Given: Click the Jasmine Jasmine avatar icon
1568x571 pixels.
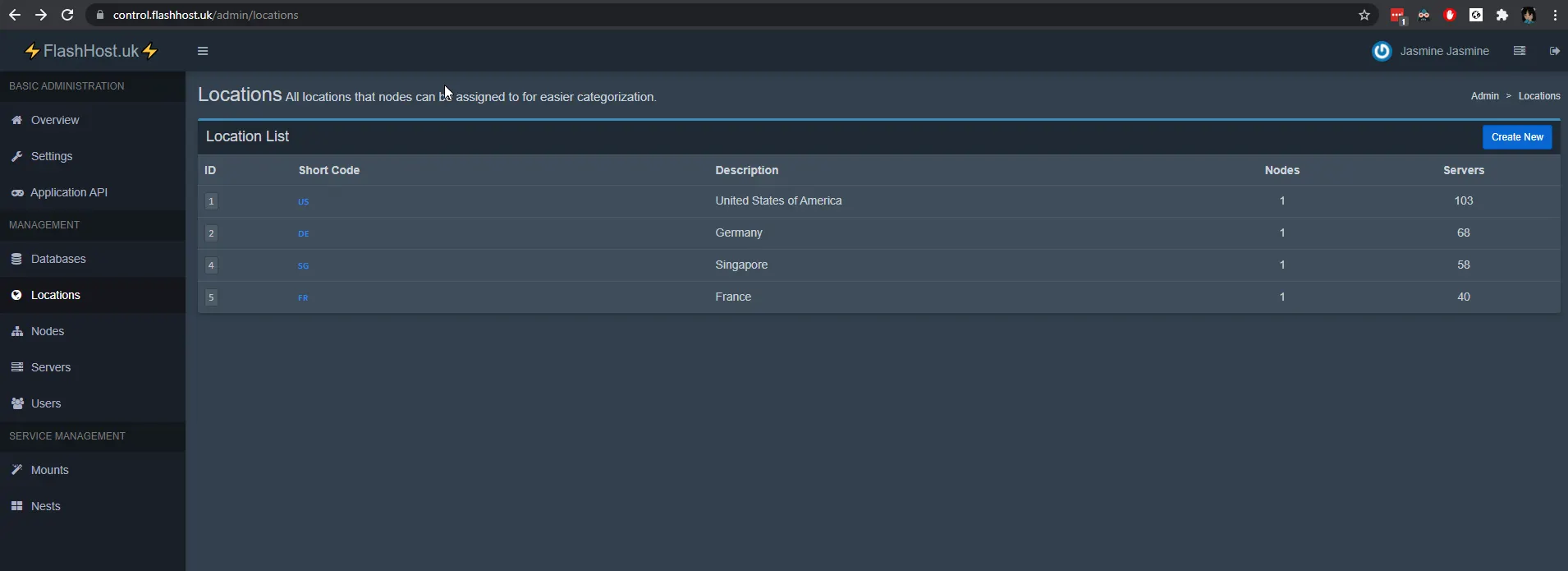Looking at the screenshot, I should pos(1382,51).
